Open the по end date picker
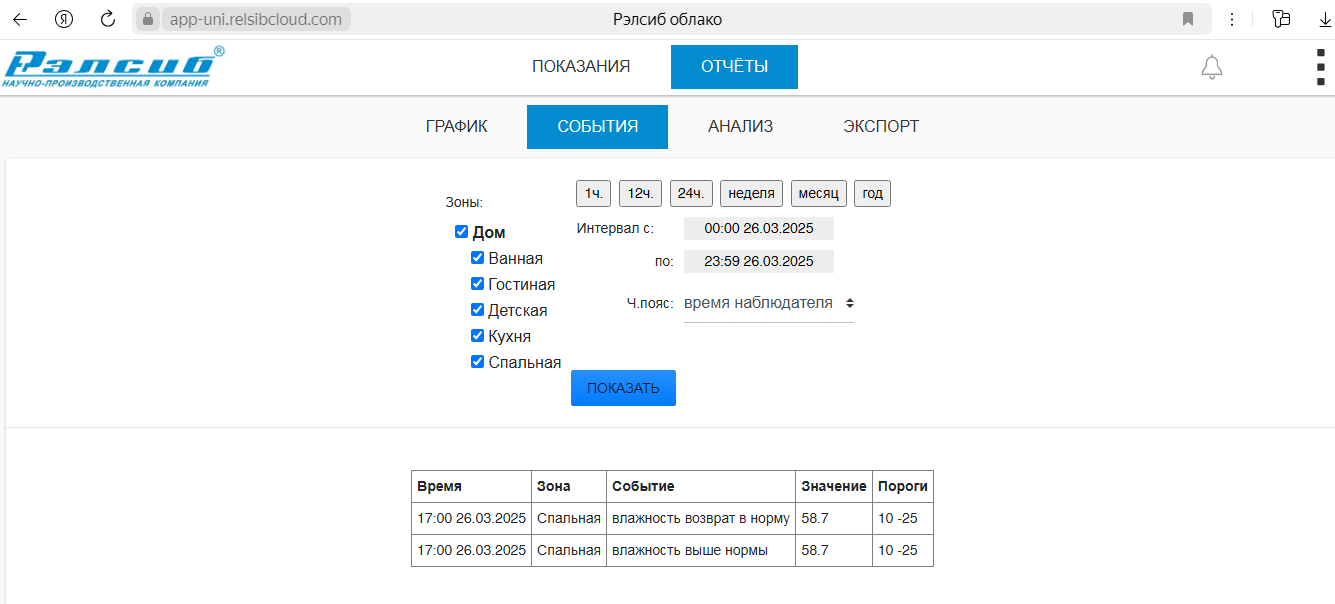Screen dimensions: 1335x604 (x=758, y=262)
